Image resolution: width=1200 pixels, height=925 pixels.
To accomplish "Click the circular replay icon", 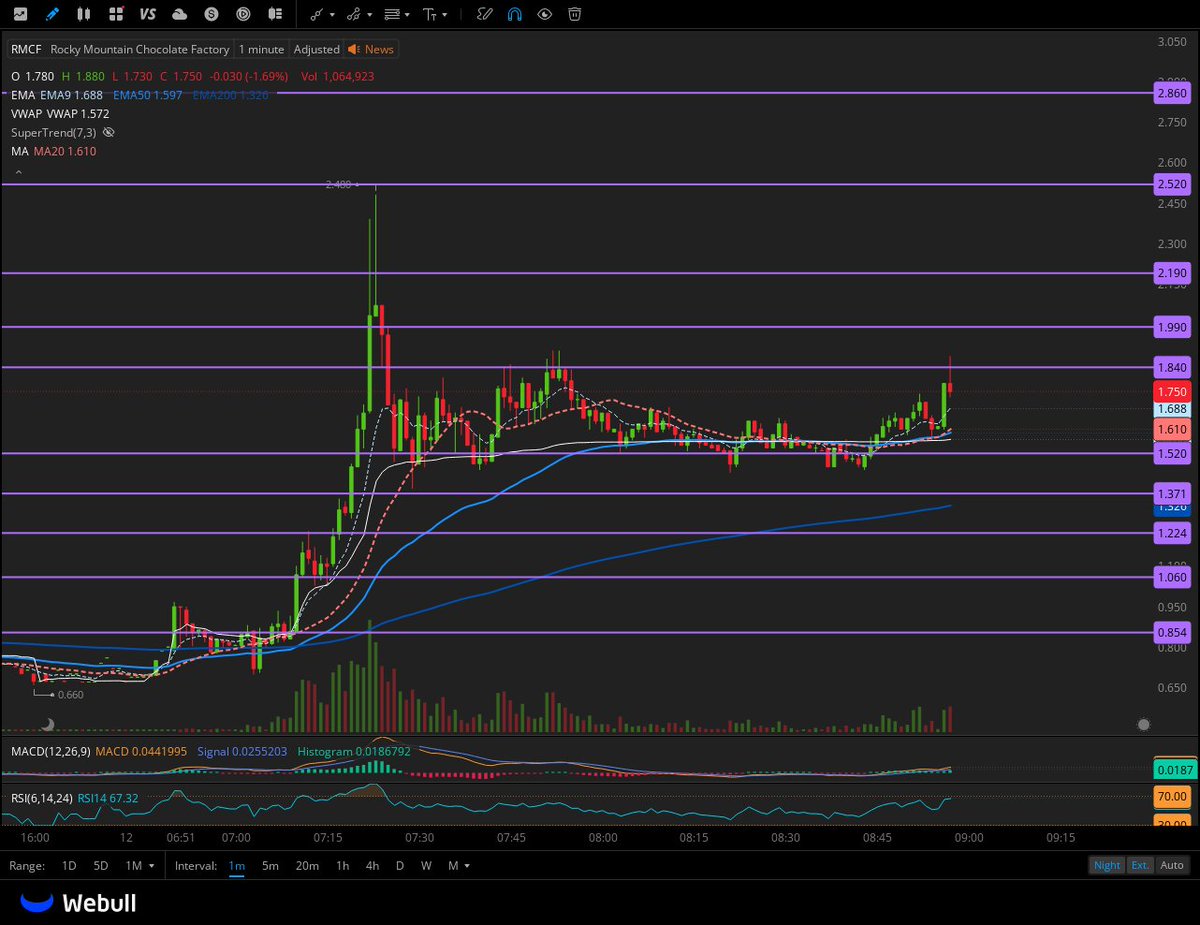I will point(244,14).
